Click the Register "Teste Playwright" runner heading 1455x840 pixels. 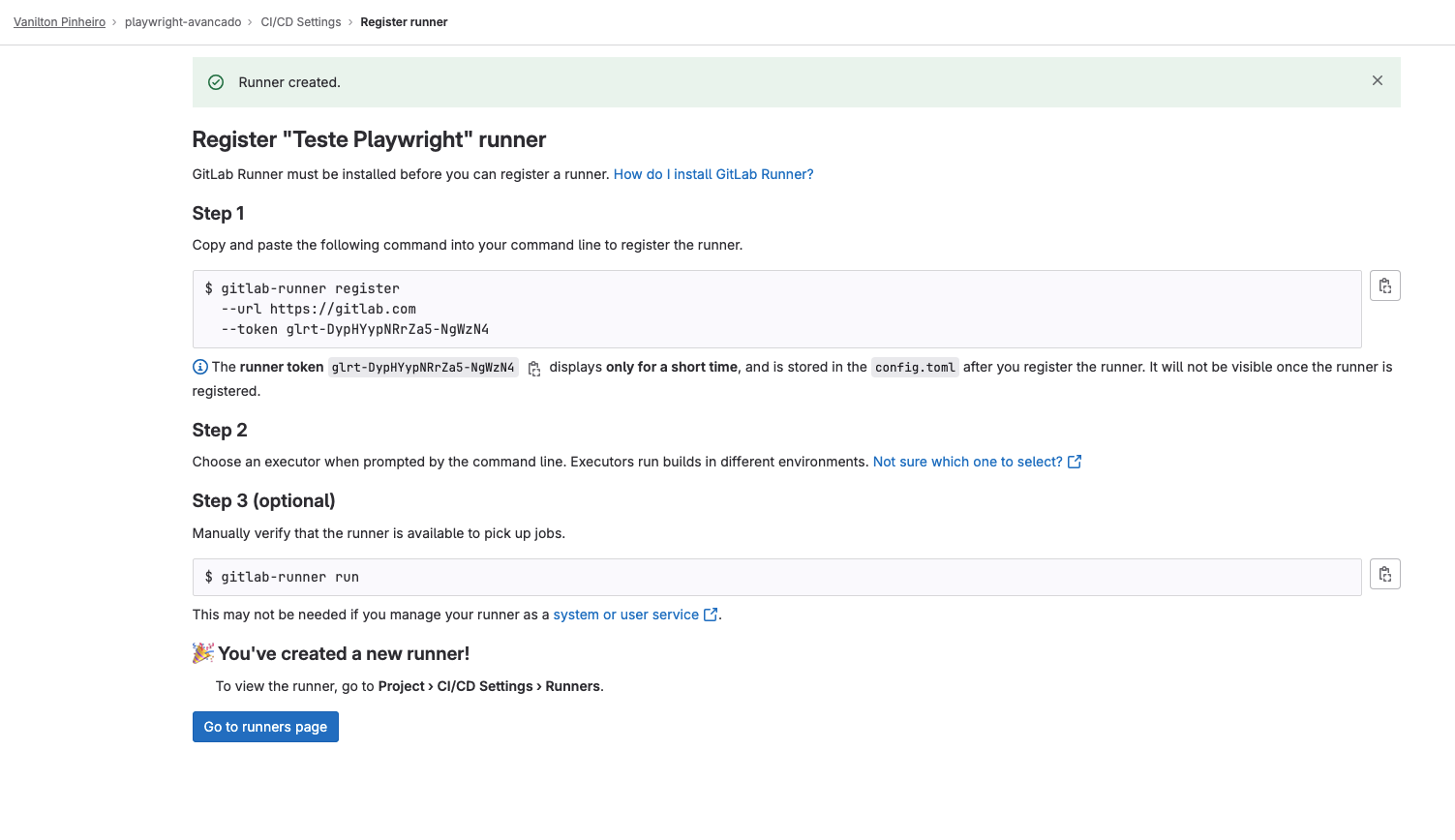[369, 139]
